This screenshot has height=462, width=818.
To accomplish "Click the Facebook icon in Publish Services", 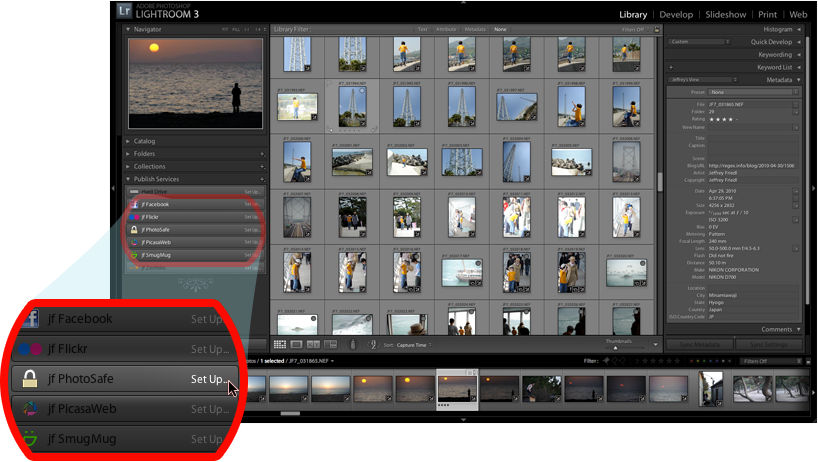I will pos(134,204).
